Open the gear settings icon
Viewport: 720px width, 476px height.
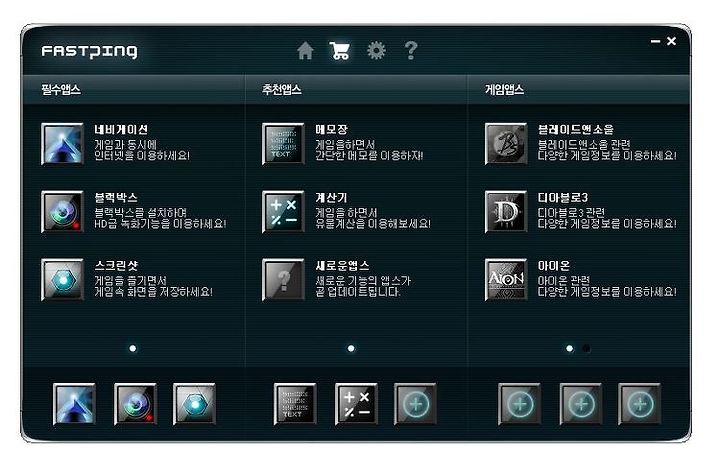click(376, 50)
